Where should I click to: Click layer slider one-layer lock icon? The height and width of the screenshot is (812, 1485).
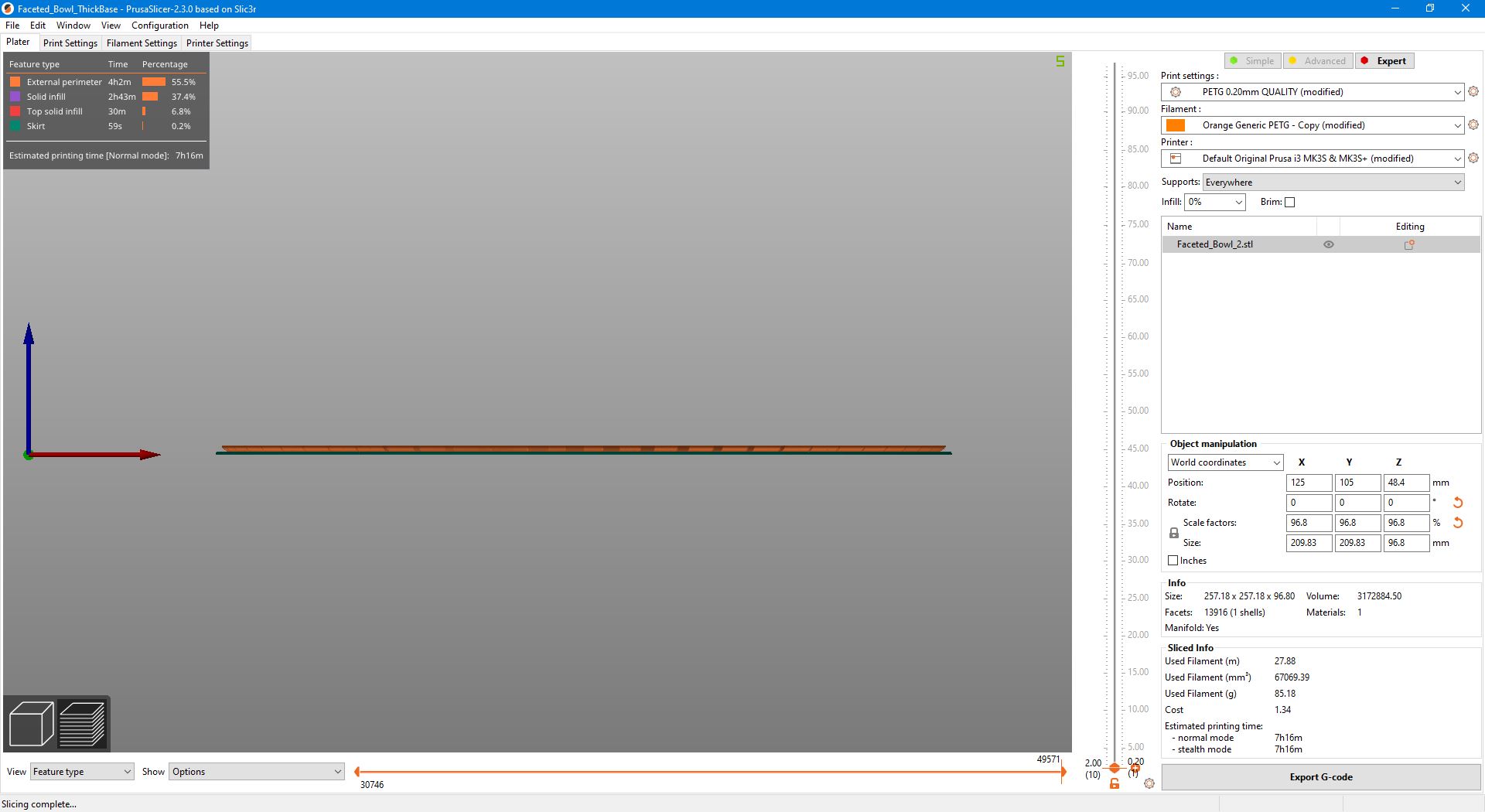1115,783
